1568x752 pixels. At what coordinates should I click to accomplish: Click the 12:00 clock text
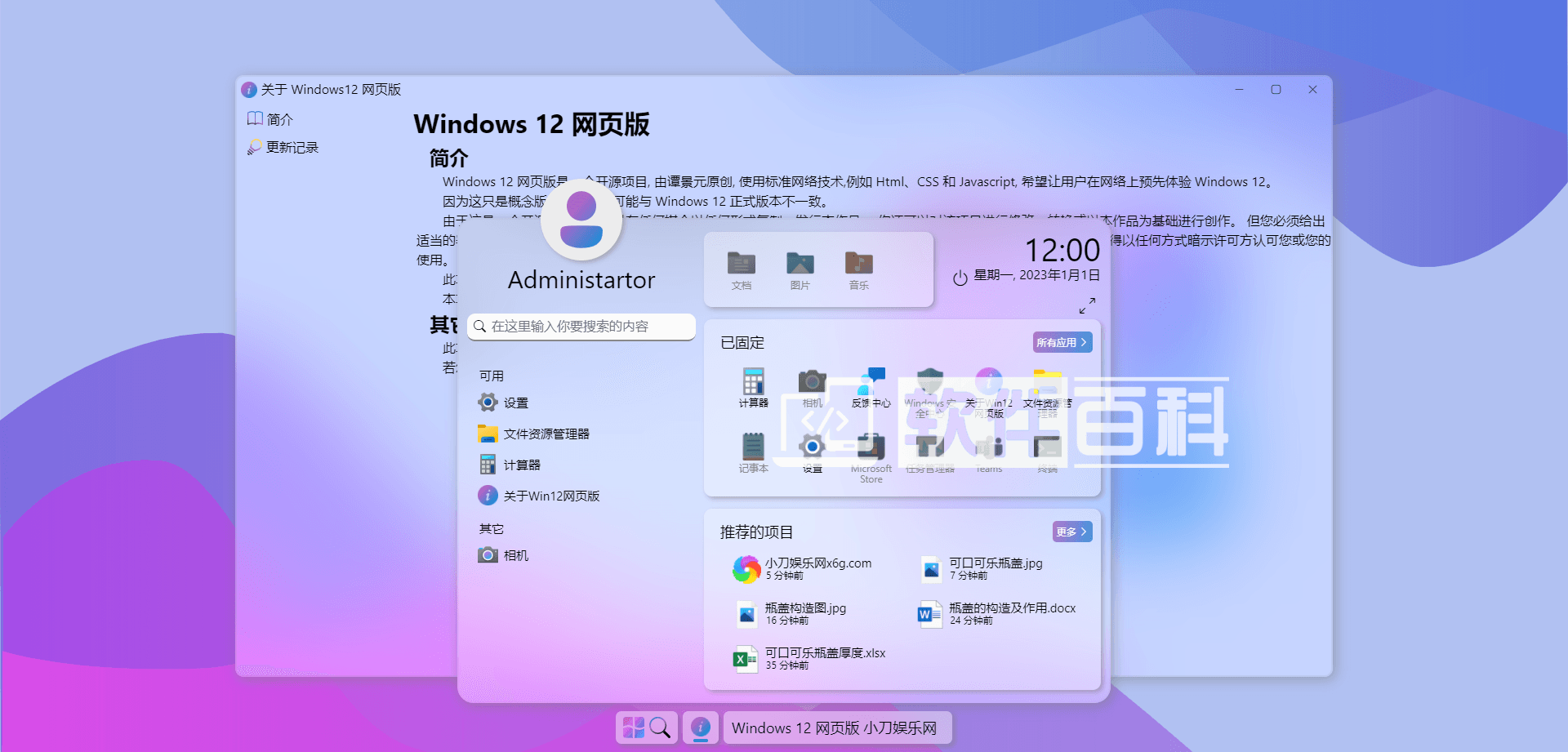coord(1062,250)
